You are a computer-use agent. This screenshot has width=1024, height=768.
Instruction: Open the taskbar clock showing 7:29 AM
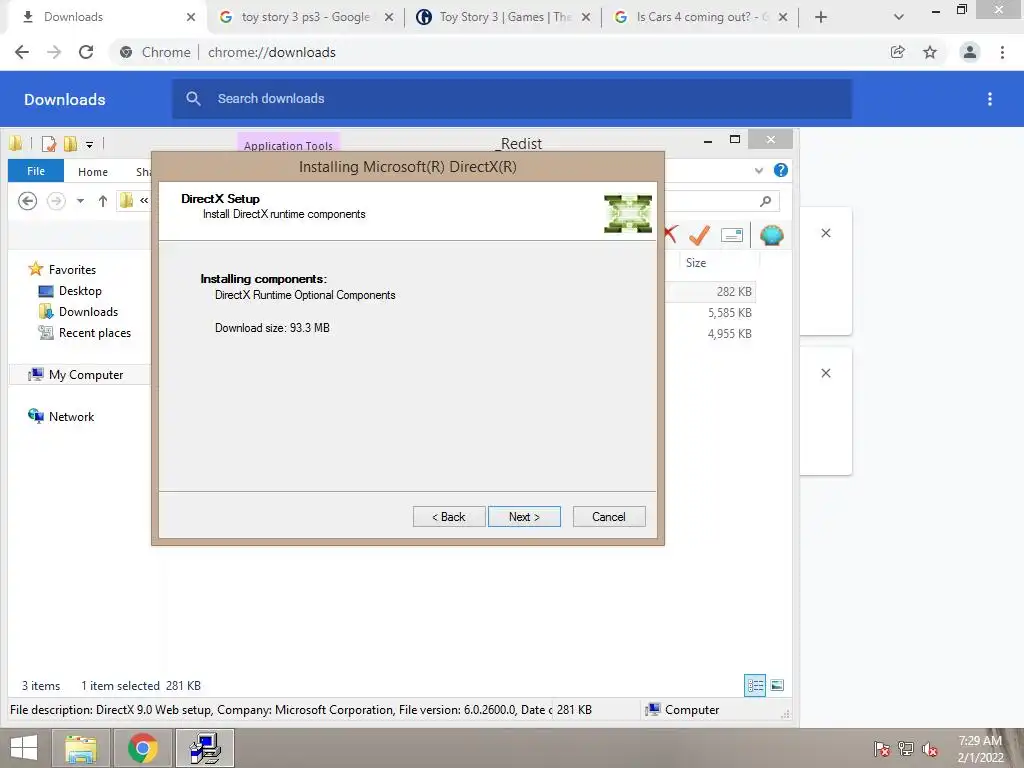tap(980, 748)
